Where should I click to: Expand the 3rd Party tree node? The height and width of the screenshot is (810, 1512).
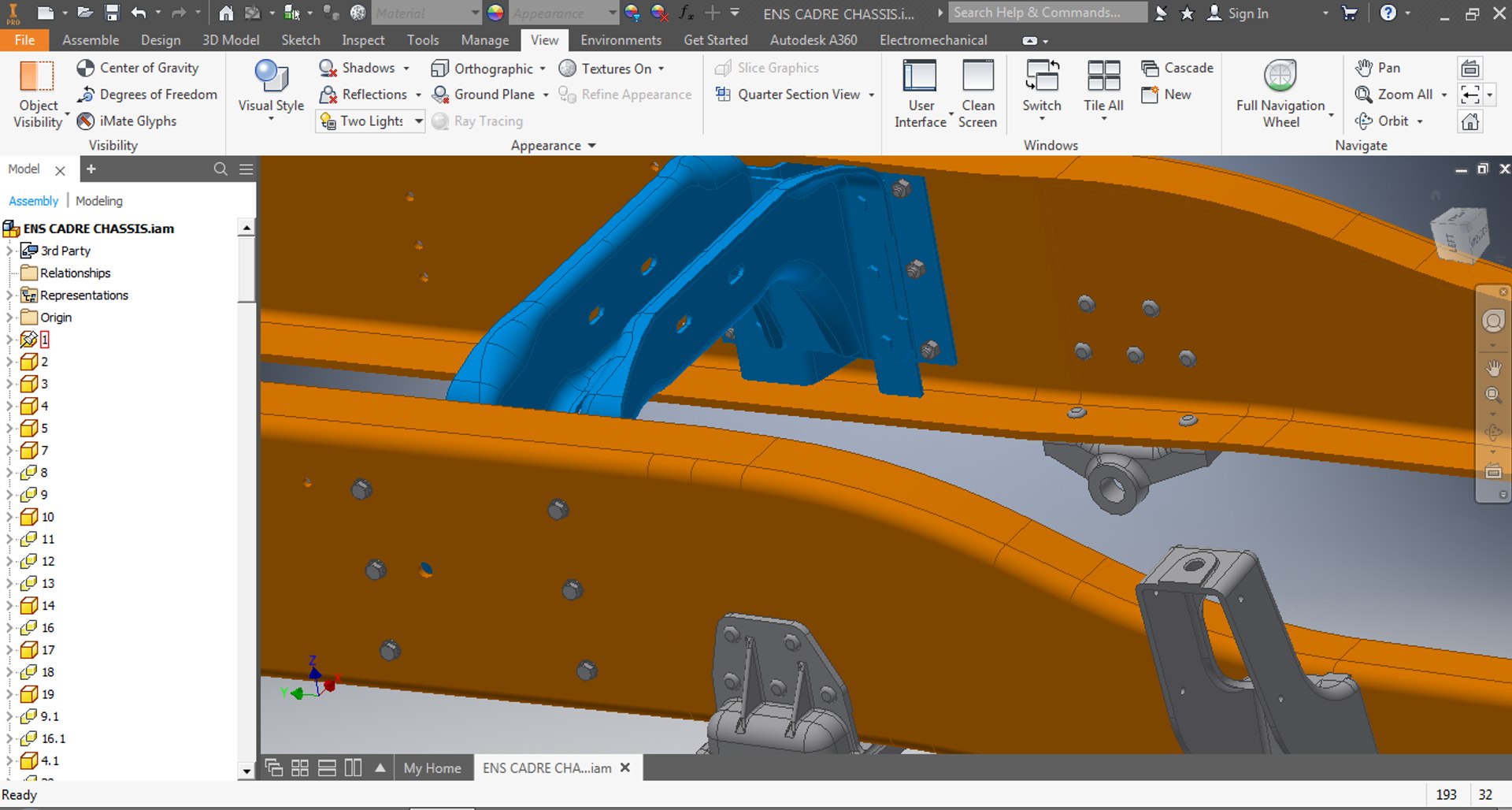coord(9,251)
